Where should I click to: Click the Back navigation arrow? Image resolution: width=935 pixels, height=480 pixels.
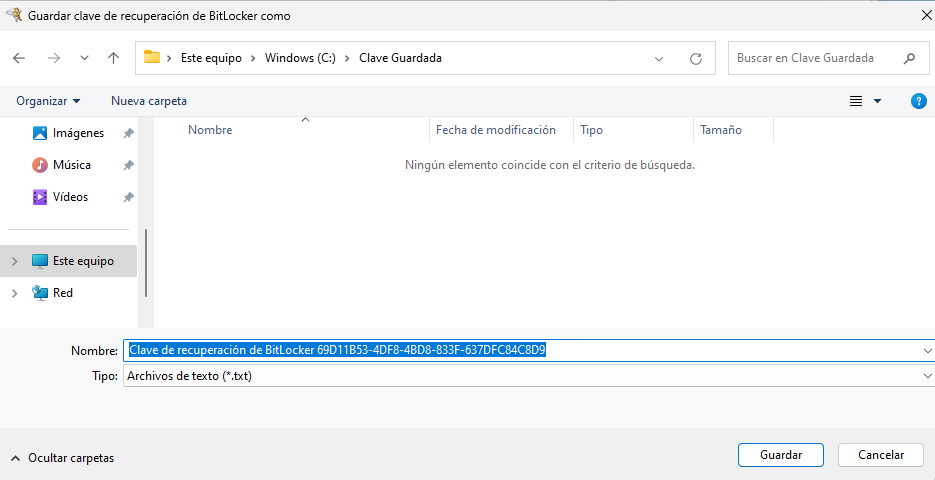coord(19,58)
